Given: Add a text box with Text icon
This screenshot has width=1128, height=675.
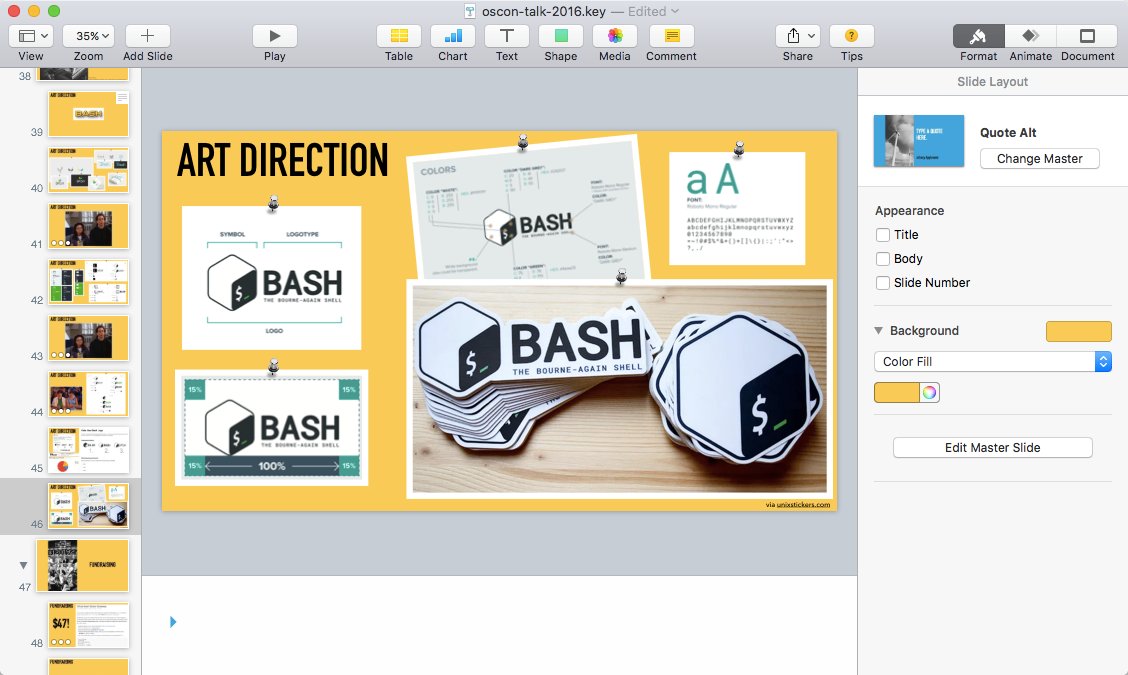Looking at the screenshot, I should (506, 36).
